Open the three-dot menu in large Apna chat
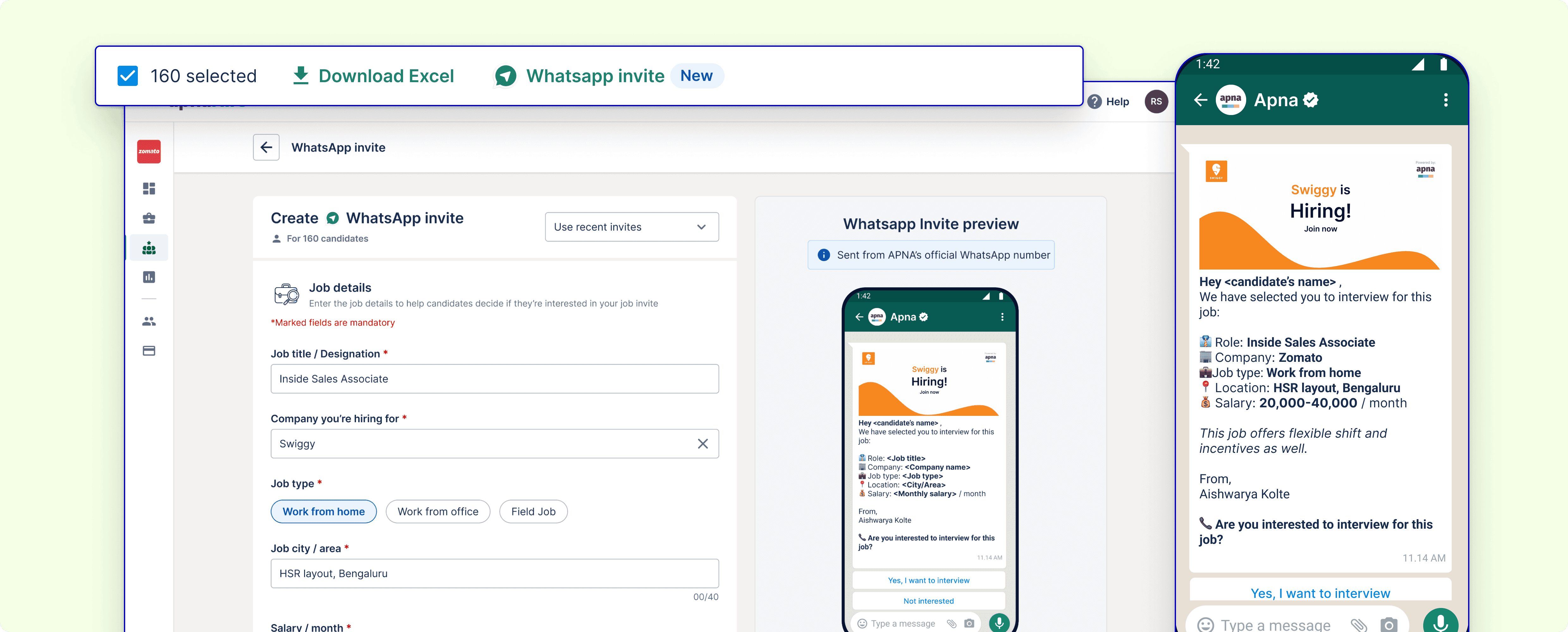Image resolution: width=1568 pixels, height=632 pixels. pyautogui.click(x=1446, y=100)
